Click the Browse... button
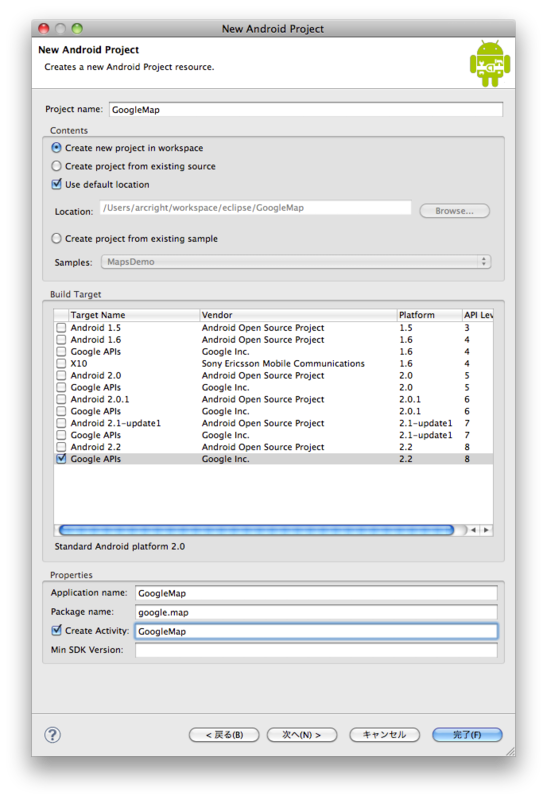The image size is (547, 800). [454, 211]
